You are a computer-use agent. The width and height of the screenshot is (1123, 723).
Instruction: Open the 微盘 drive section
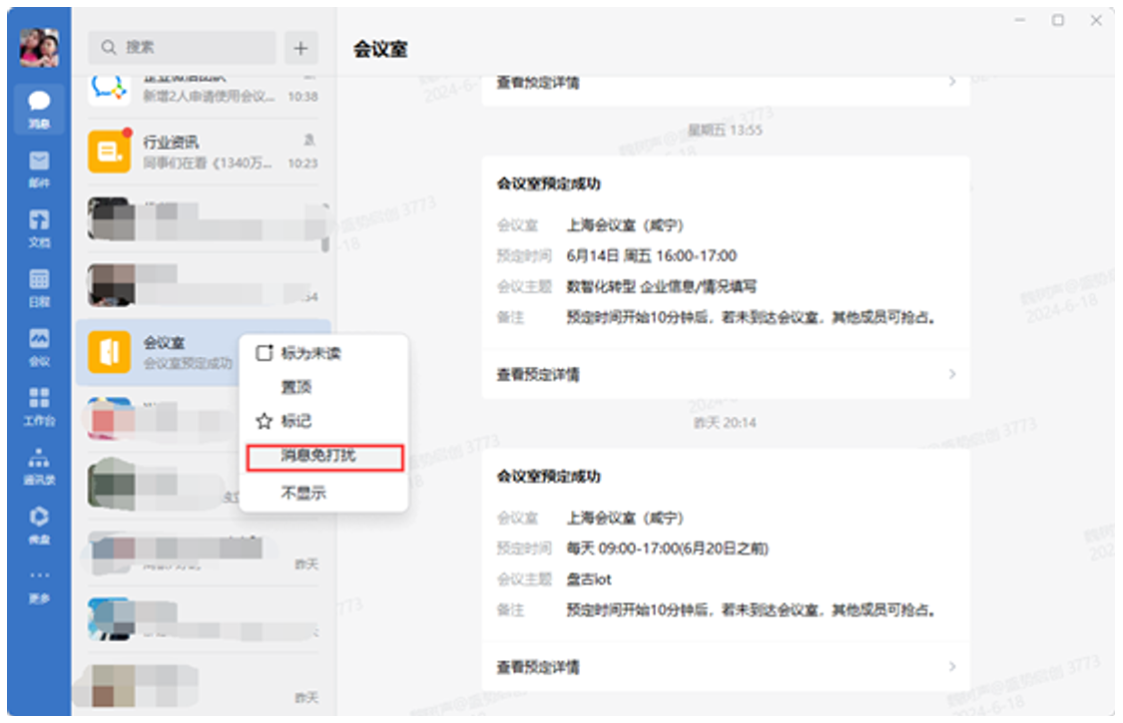tap(39, 526)
